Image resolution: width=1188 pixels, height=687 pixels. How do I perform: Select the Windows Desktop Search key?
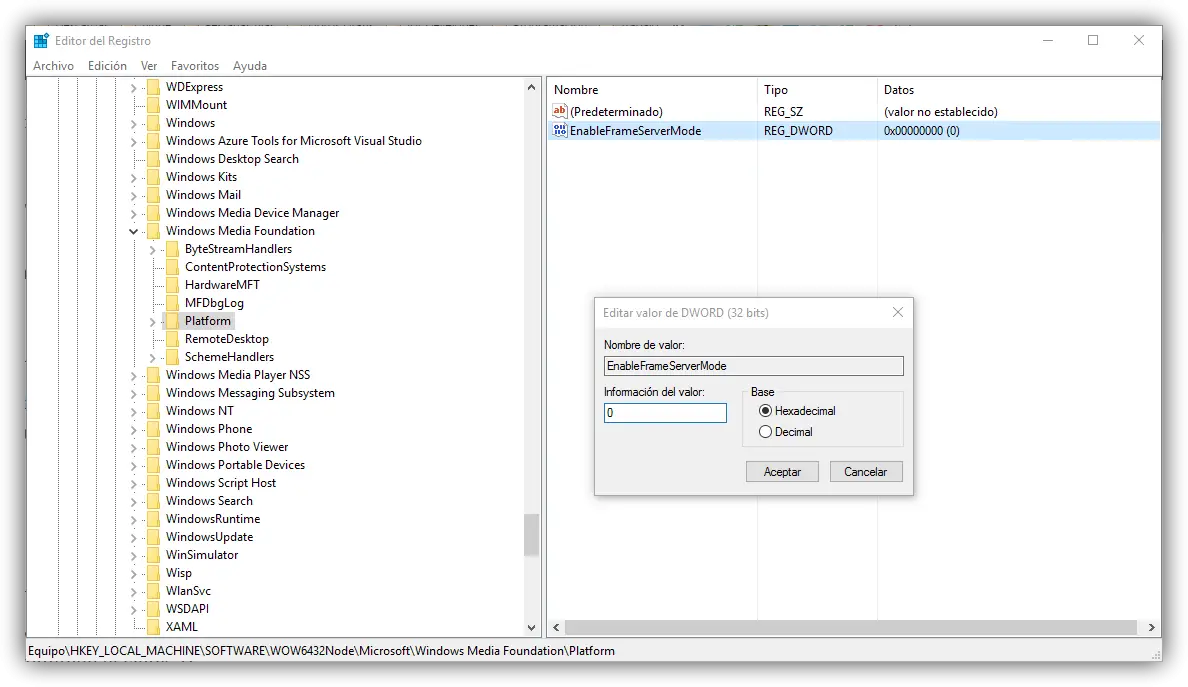(232, 159)
